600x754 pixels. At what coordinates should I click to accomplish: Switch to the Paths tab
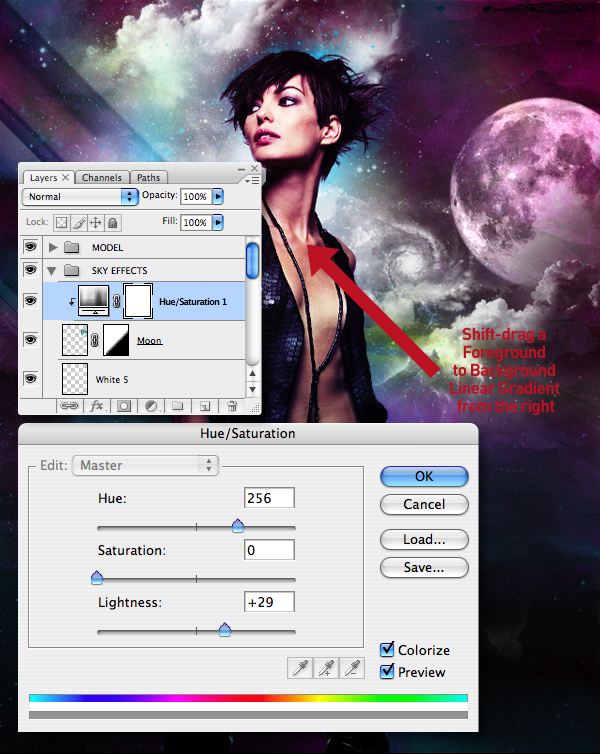pos(149,177)
